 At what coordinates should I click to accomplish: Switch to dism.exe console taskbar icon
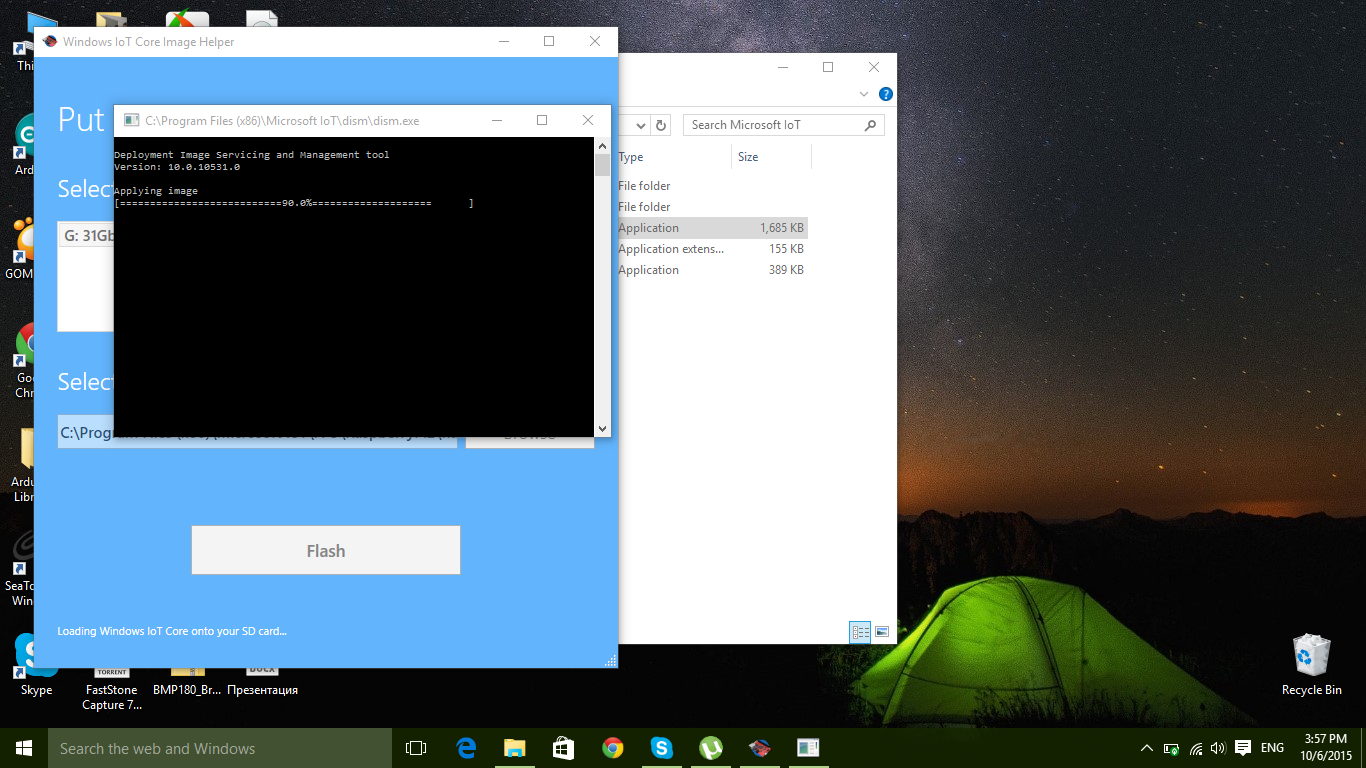808,748
